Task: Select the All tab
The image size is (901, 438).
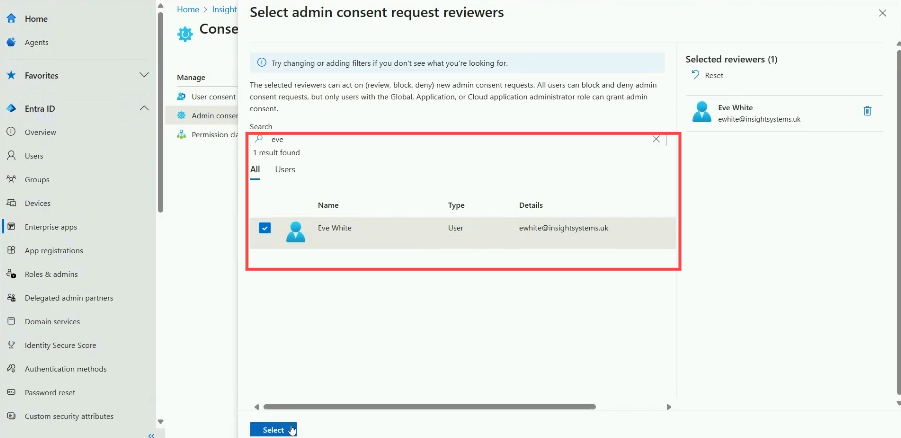Action: [255, 170]
